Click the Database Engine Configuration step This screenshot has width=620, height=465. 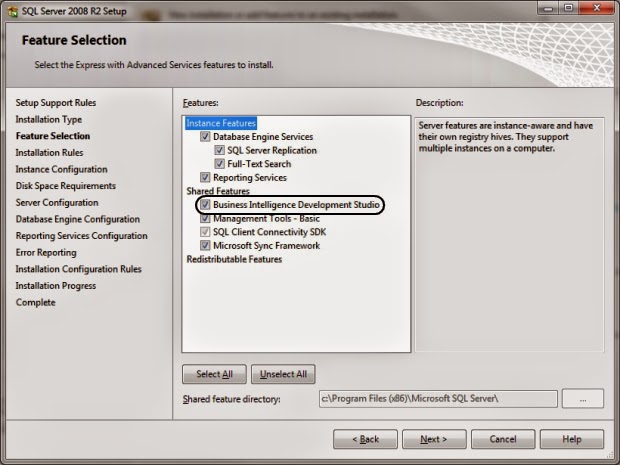(78, 219)
